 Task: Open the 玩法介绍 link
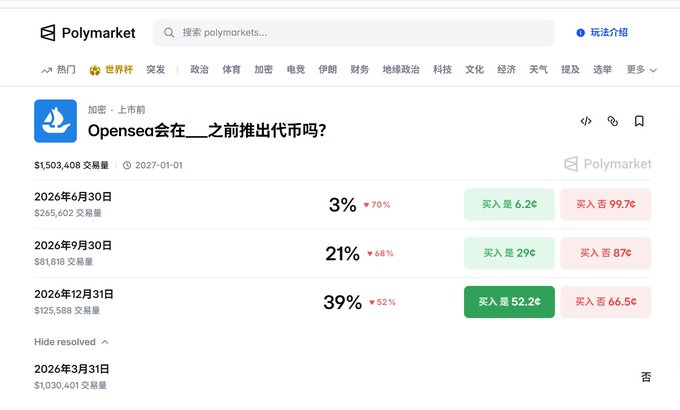pyautogui.click(x=609, y=33)
